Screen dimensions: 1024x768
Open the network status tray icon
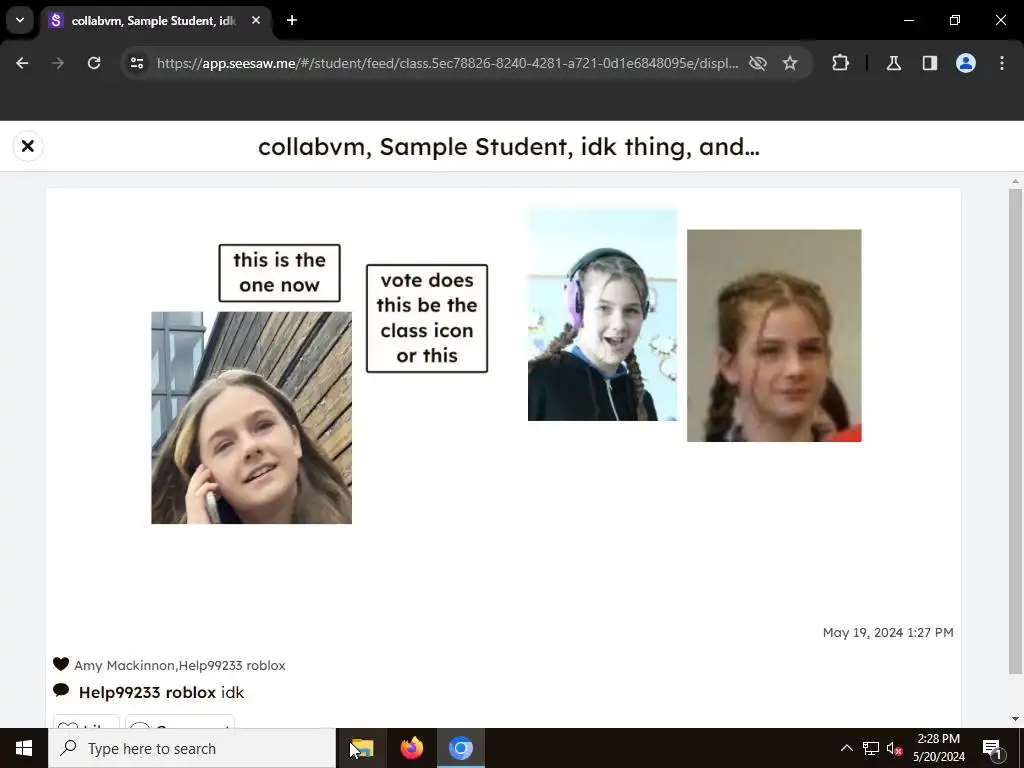point(871,748)
